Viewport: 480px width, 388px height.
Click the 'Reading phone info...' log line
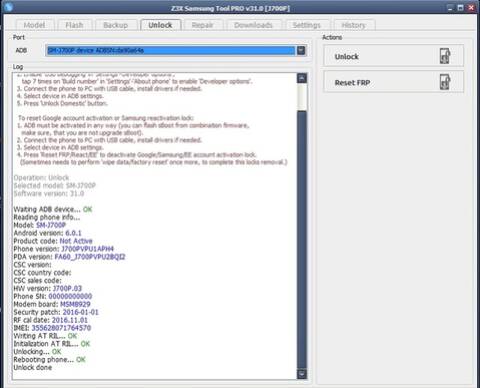tap(47, 217)
